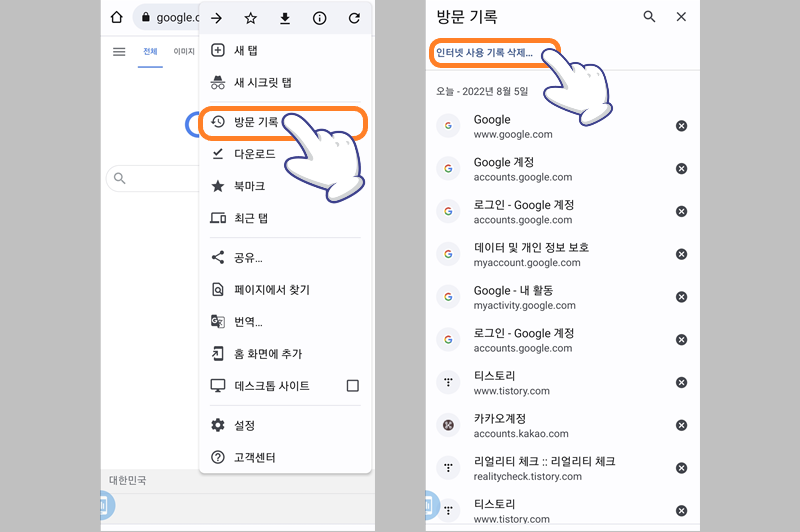
Task: Open 다운로드 menu item
Action: (285, 154)
